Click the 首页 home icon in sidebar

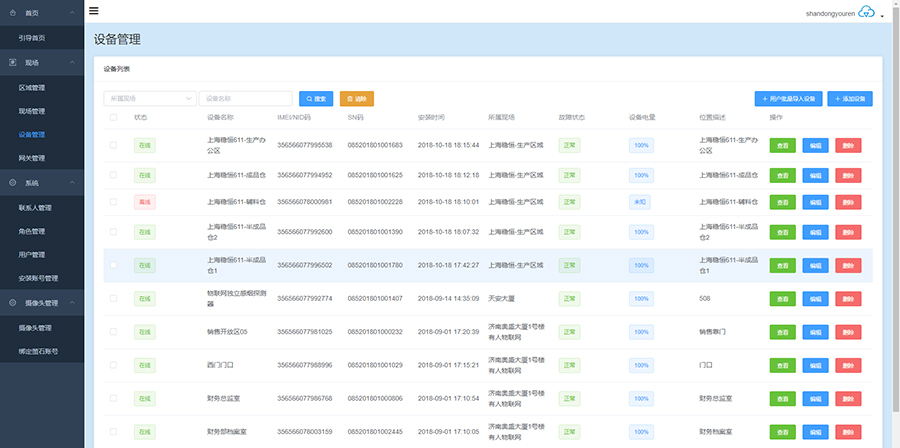tap(12, 13)
